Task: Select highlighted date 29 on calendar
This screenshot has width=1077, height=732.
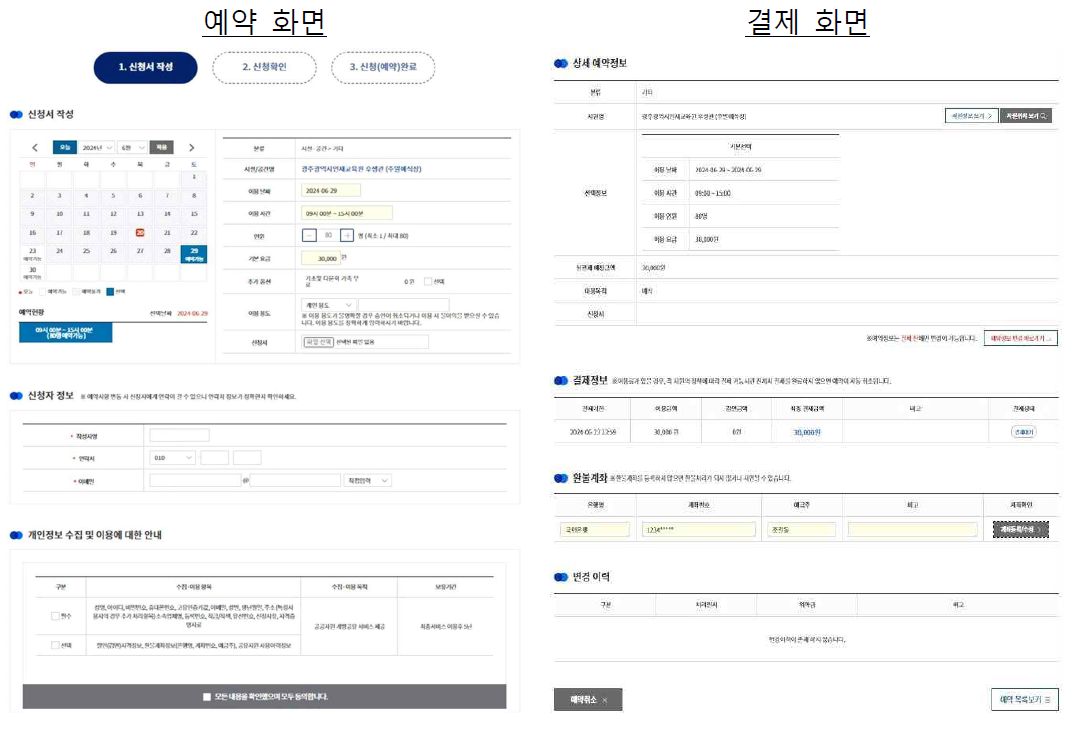Action: click(194, 254)
